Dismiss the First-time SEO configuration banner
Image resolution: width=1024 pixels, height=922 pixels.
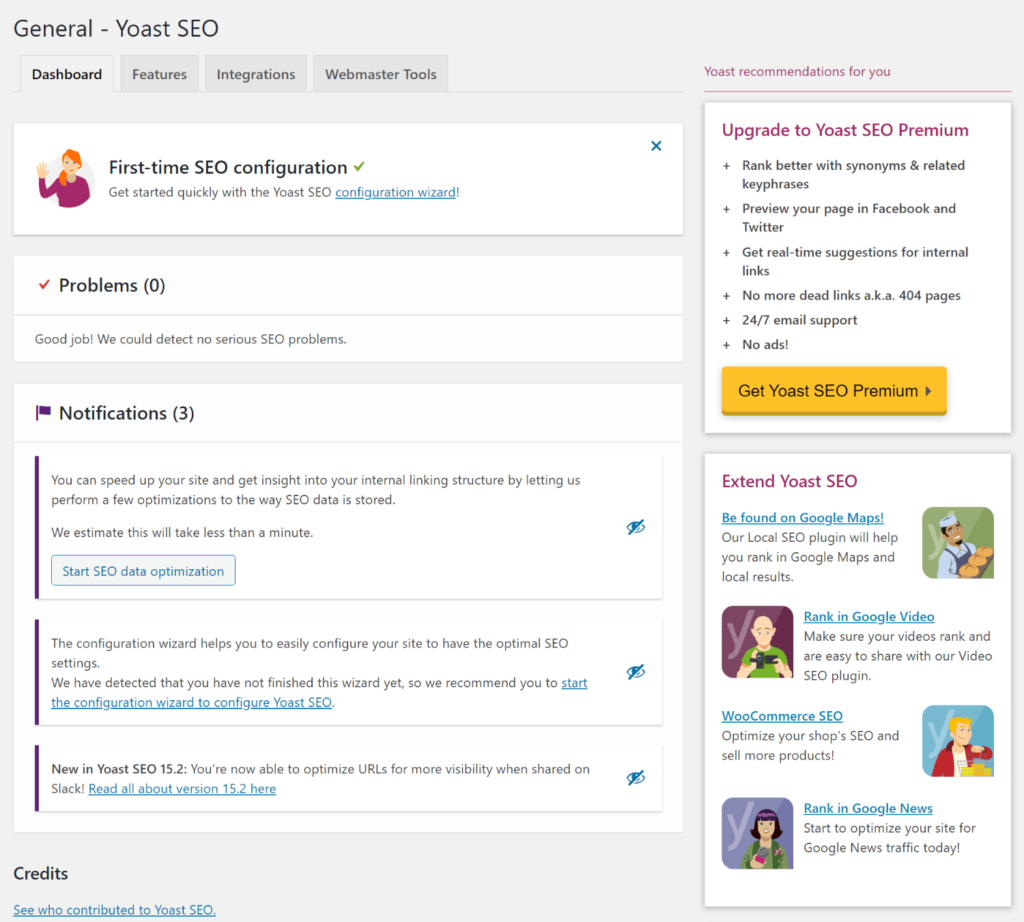pos(656,145)
